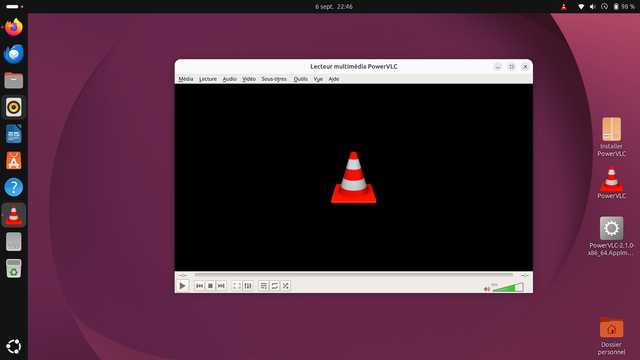Viewport: 640px width, 360px height.
Task: Skip to the next media track
Action: pyautogui.click(x=221, y=286)
